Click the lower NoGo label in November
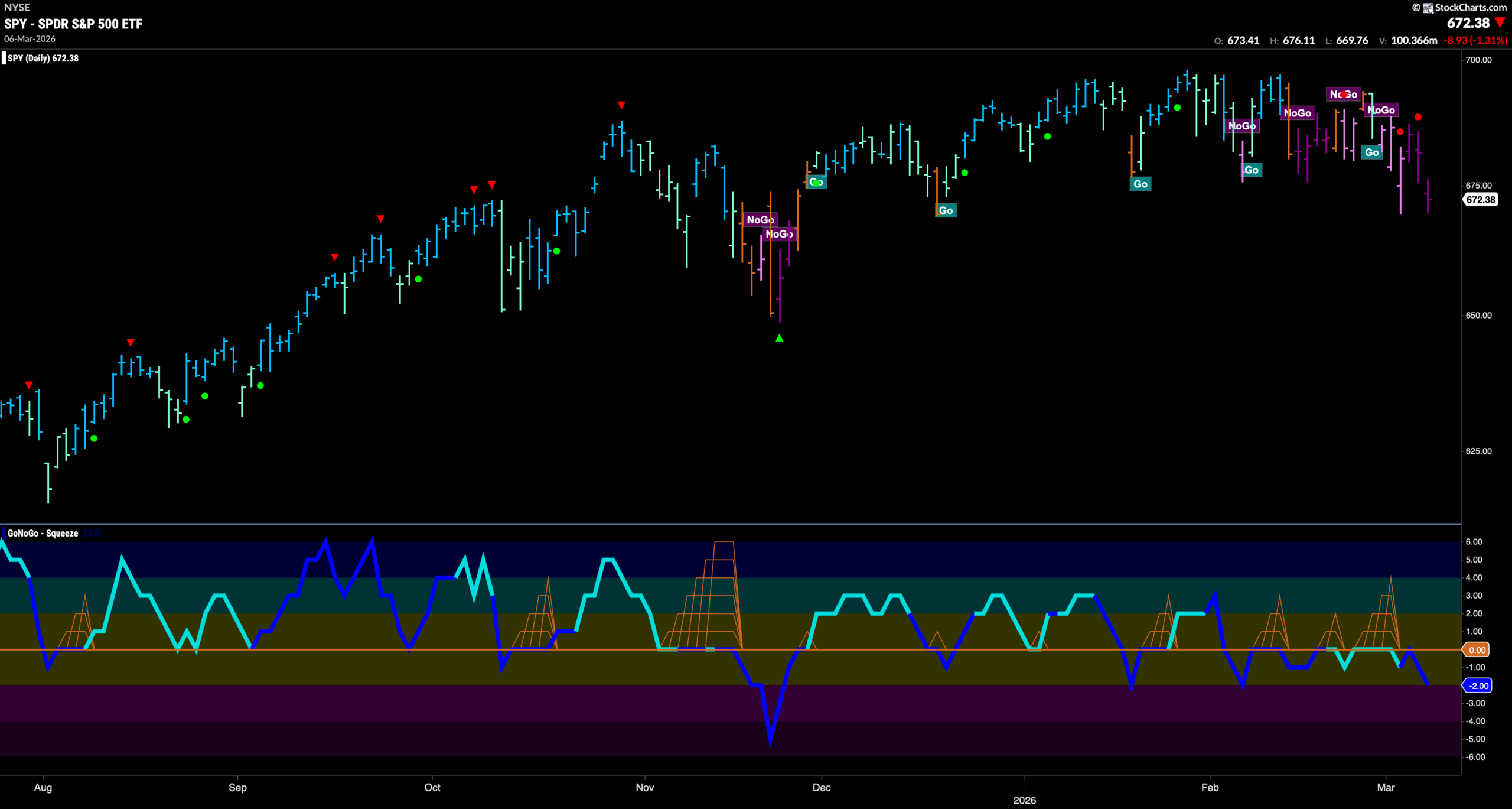1512x809 pixels. coord(779,234)
